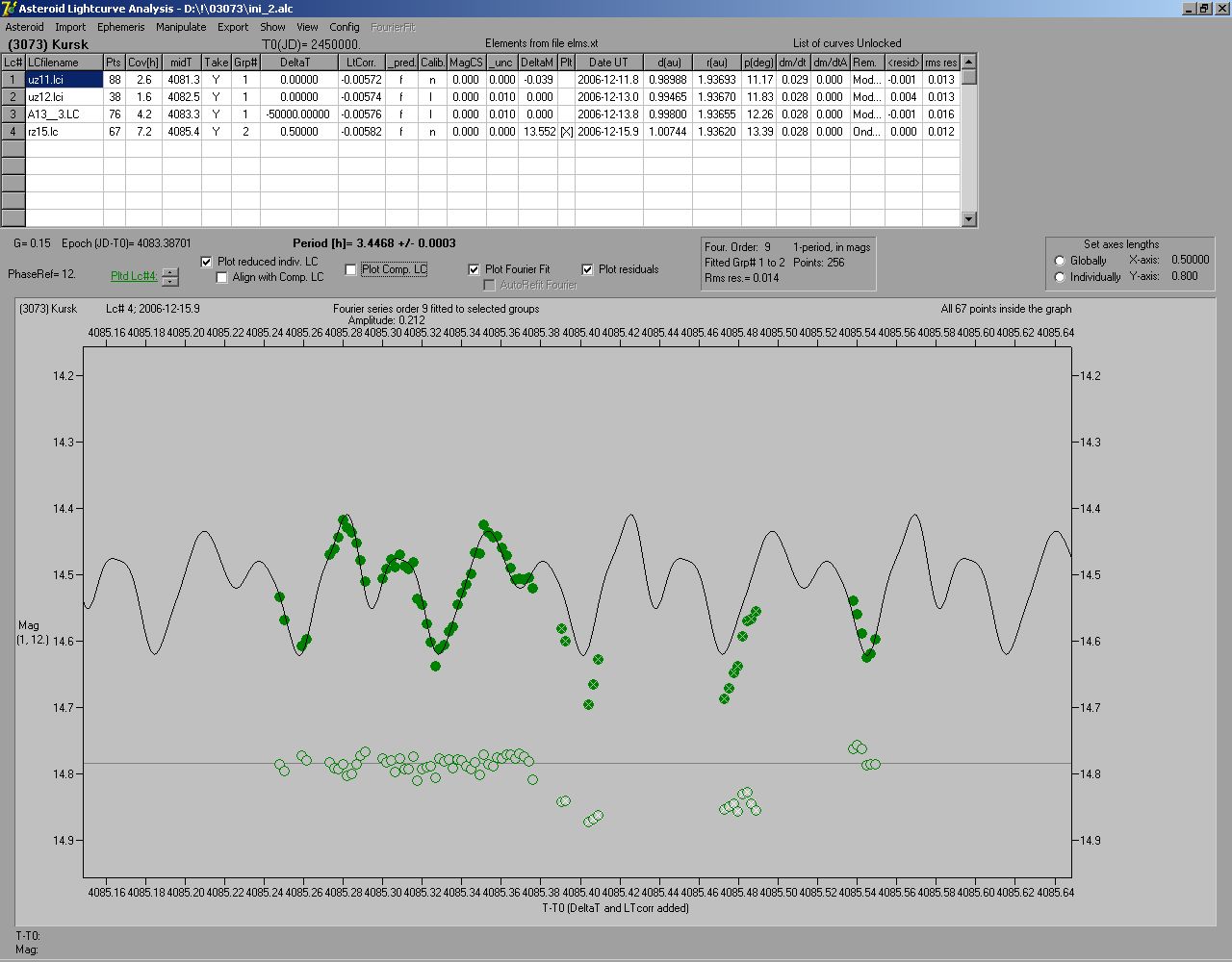Image resolution: width=1232 pixels, height=962 pixels.
Task: Click the Date UT column header
Action: tap(608, 63)
